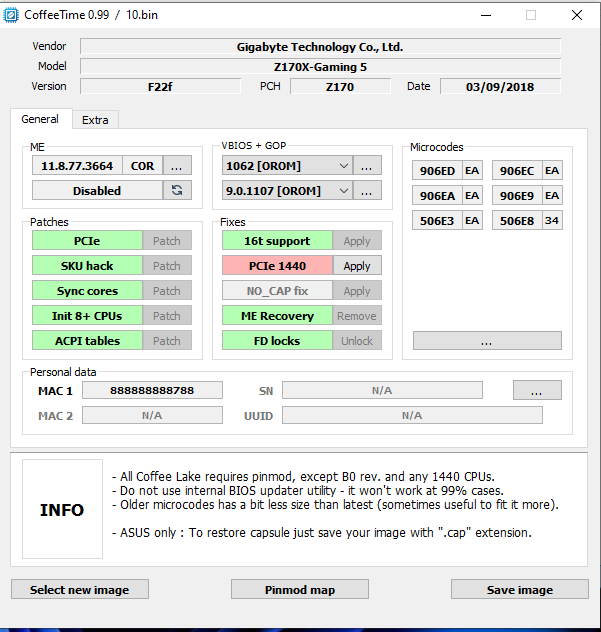The image size is (601, 632).
Task: Switch to the Extra tab
Action: click(x=95, y=120)
